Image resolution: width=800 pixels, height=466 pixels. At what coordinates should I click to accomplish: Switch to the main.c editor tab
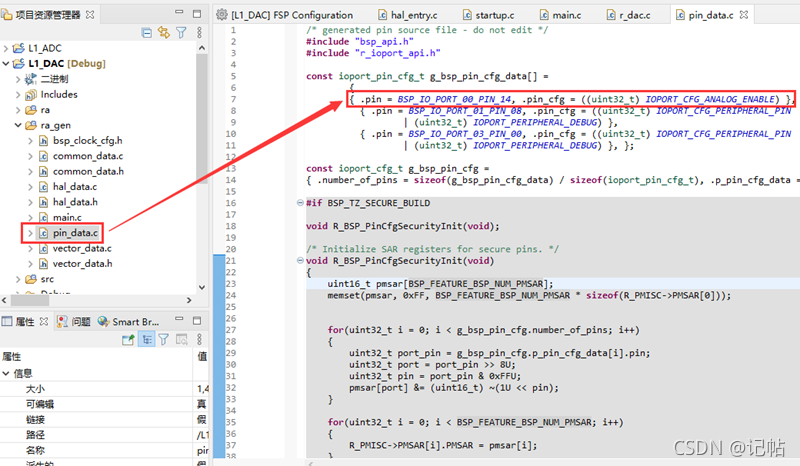click(561, 15)
